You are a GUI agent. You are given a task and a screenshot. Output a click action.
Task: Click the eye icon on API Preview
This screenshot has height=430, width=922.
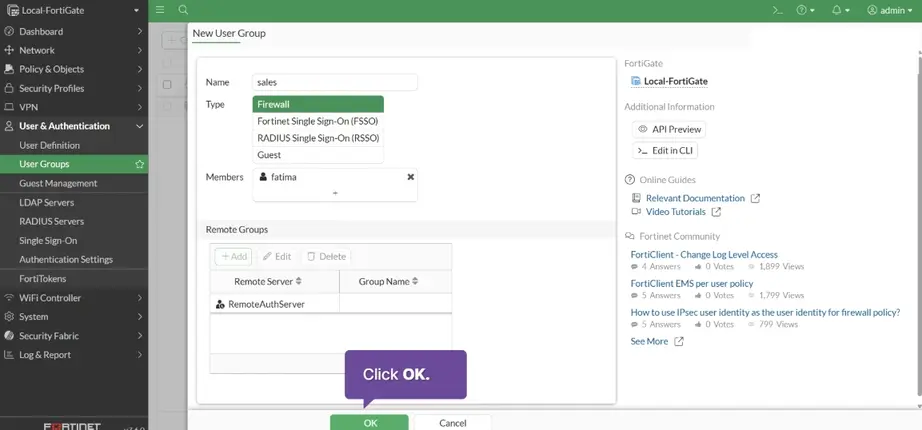[643, 129]
